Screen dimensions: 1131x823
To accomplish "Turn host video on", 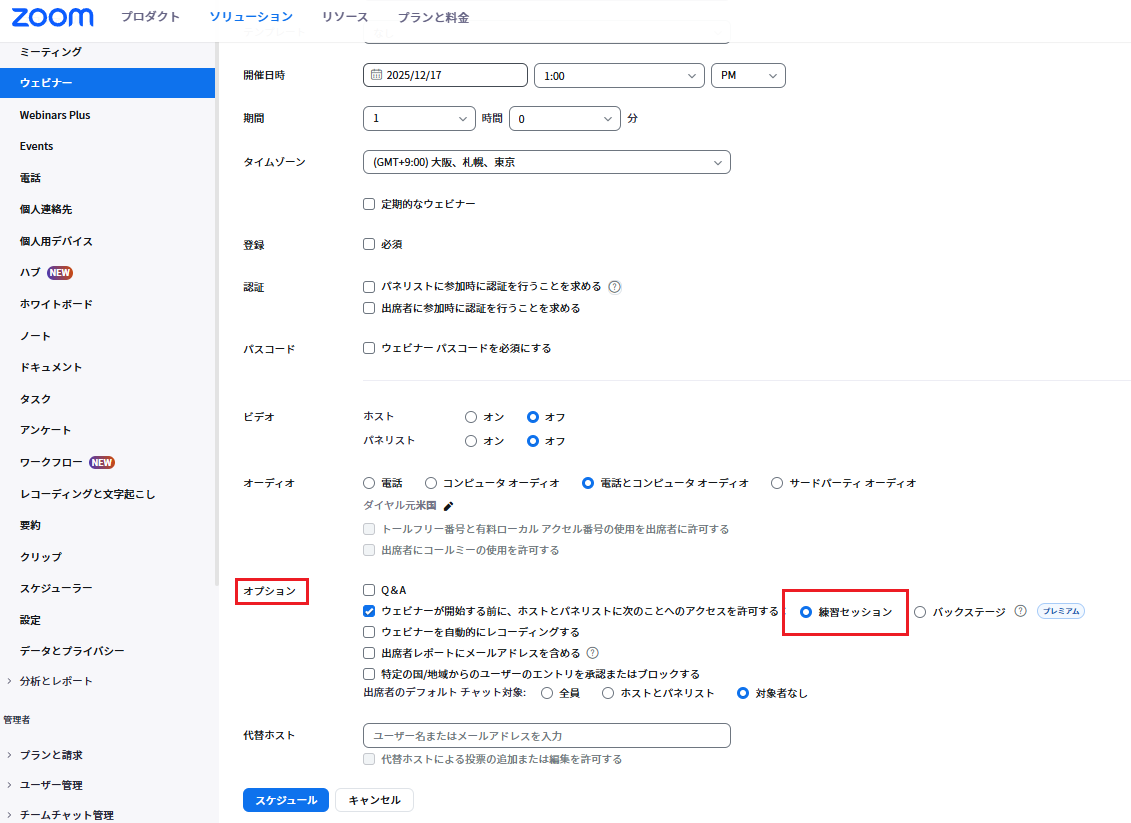I will pyautogui.click(x=471, y=417).
